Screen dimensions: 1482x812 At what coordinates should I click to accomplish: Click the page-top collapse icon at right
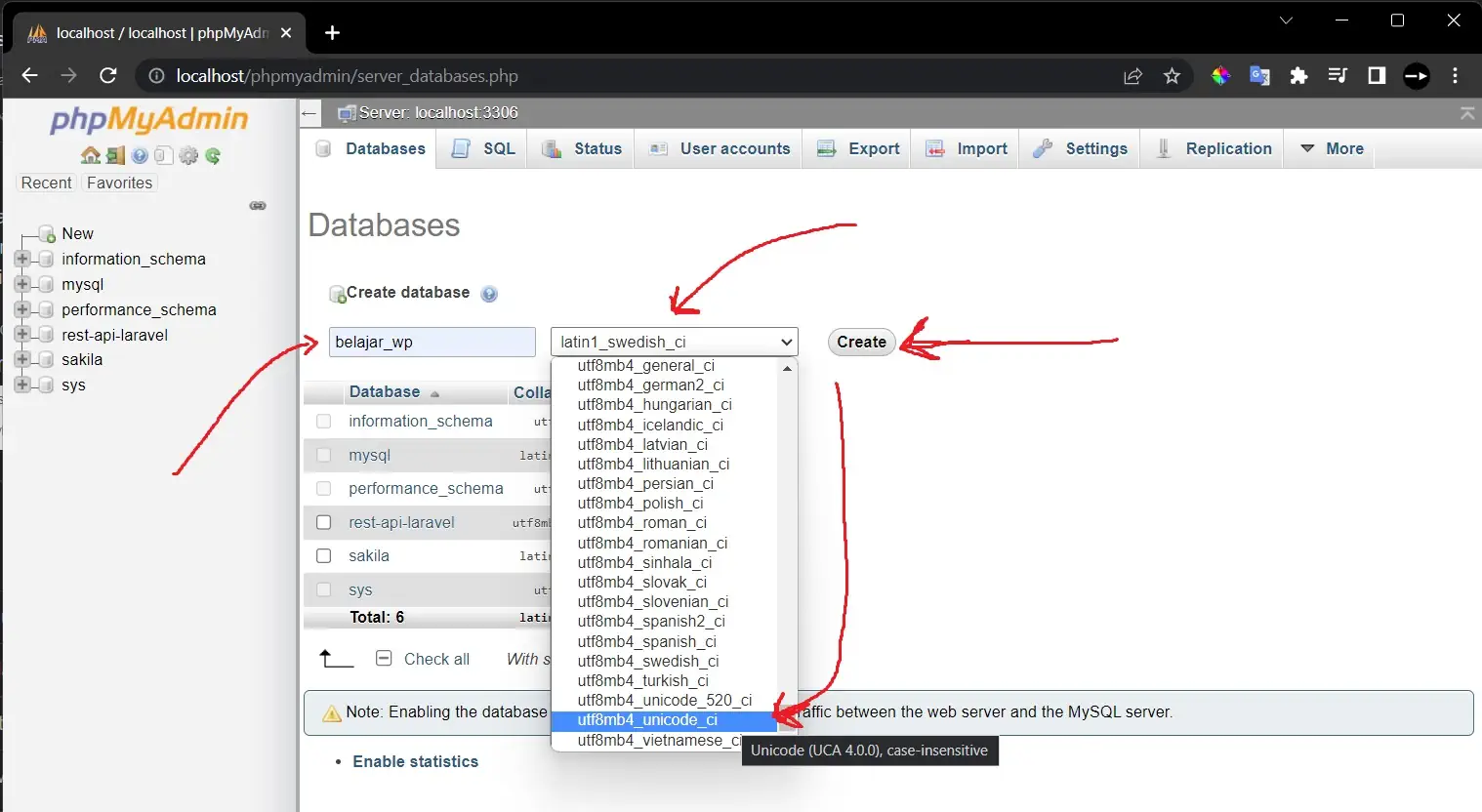click(x=1466, y=113)
